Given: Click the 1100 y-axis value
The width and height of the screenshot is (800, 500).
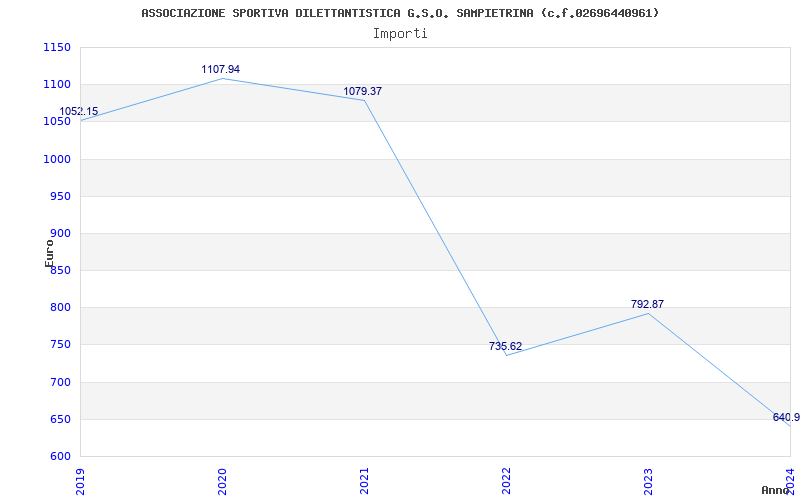Looking at the screenshot, I should pyautogui.click(x=57, y=85).
